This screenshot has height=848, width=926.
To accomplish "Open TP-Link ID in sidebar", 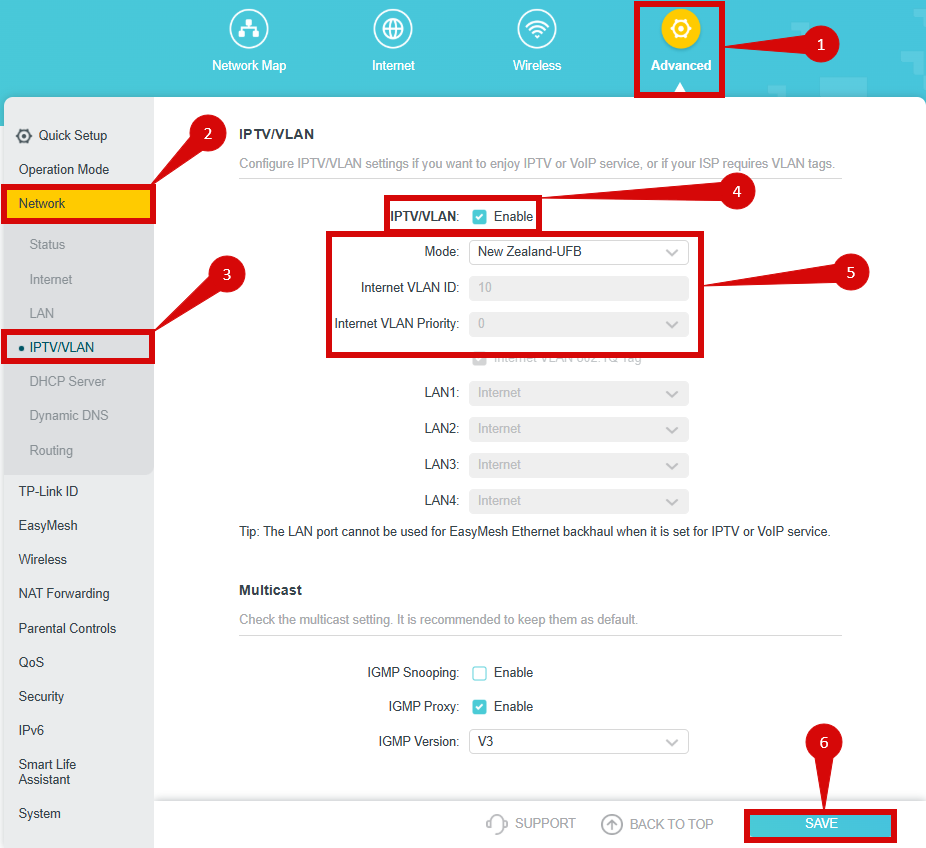I will tap(48, 491).
